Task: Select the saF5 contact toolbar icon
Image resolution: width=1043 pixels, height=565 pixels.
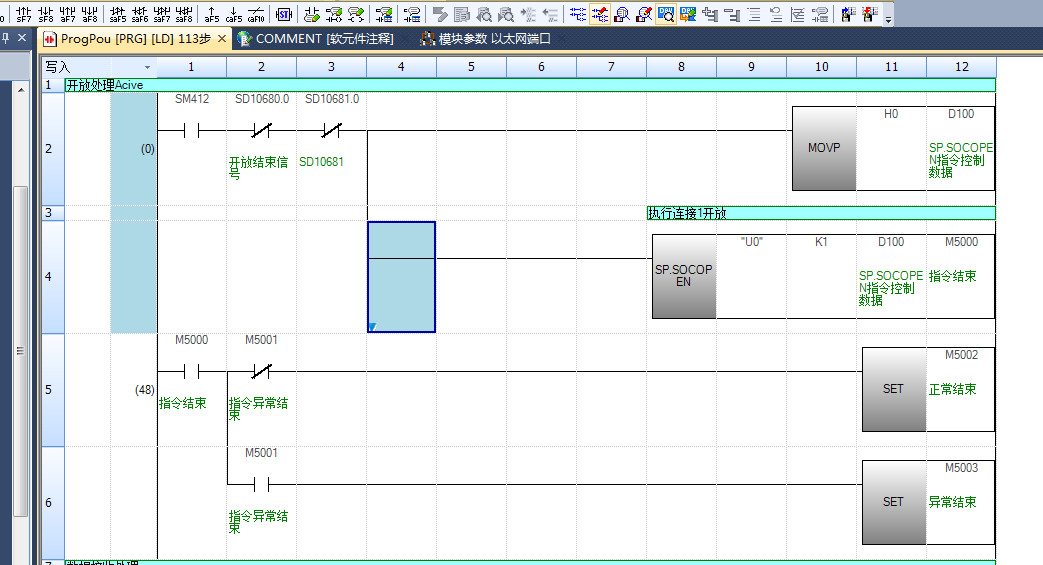Action: [117, 14]
